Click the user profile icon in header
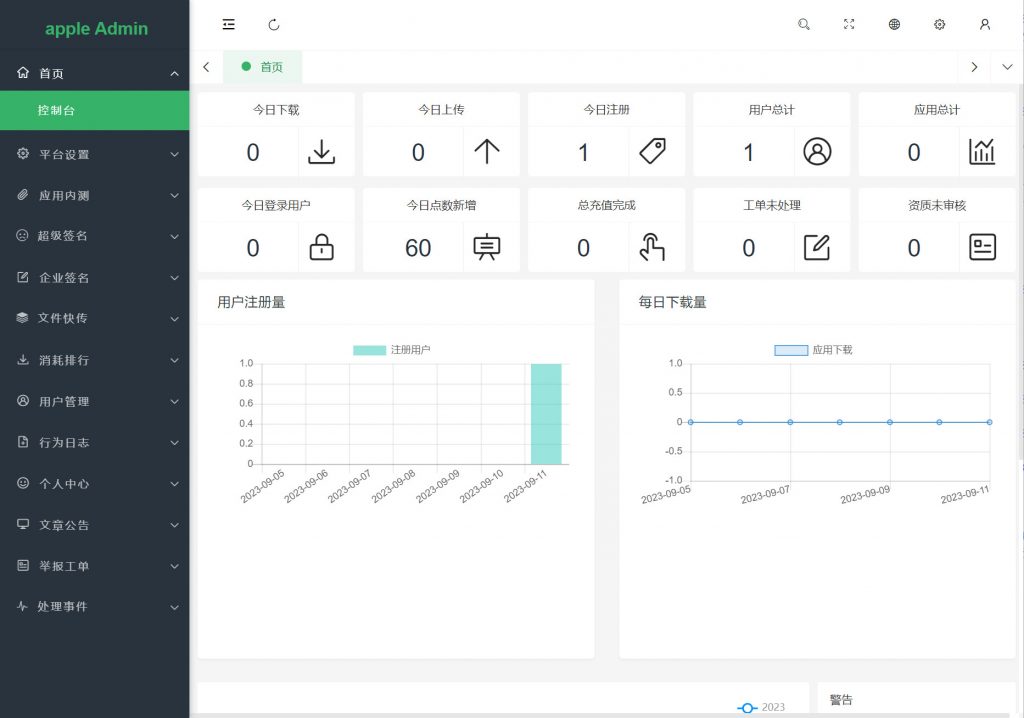Viewport: 1024px width, 718px height. pyautogui.click(x=984, y=24)
